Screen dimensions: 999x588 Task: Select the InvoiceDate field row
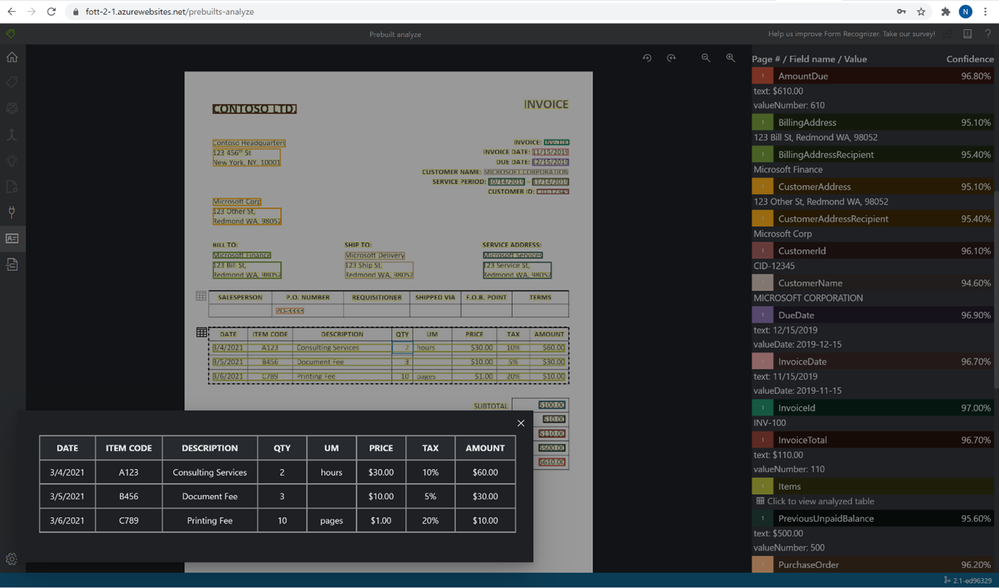(x=873, y=361)
